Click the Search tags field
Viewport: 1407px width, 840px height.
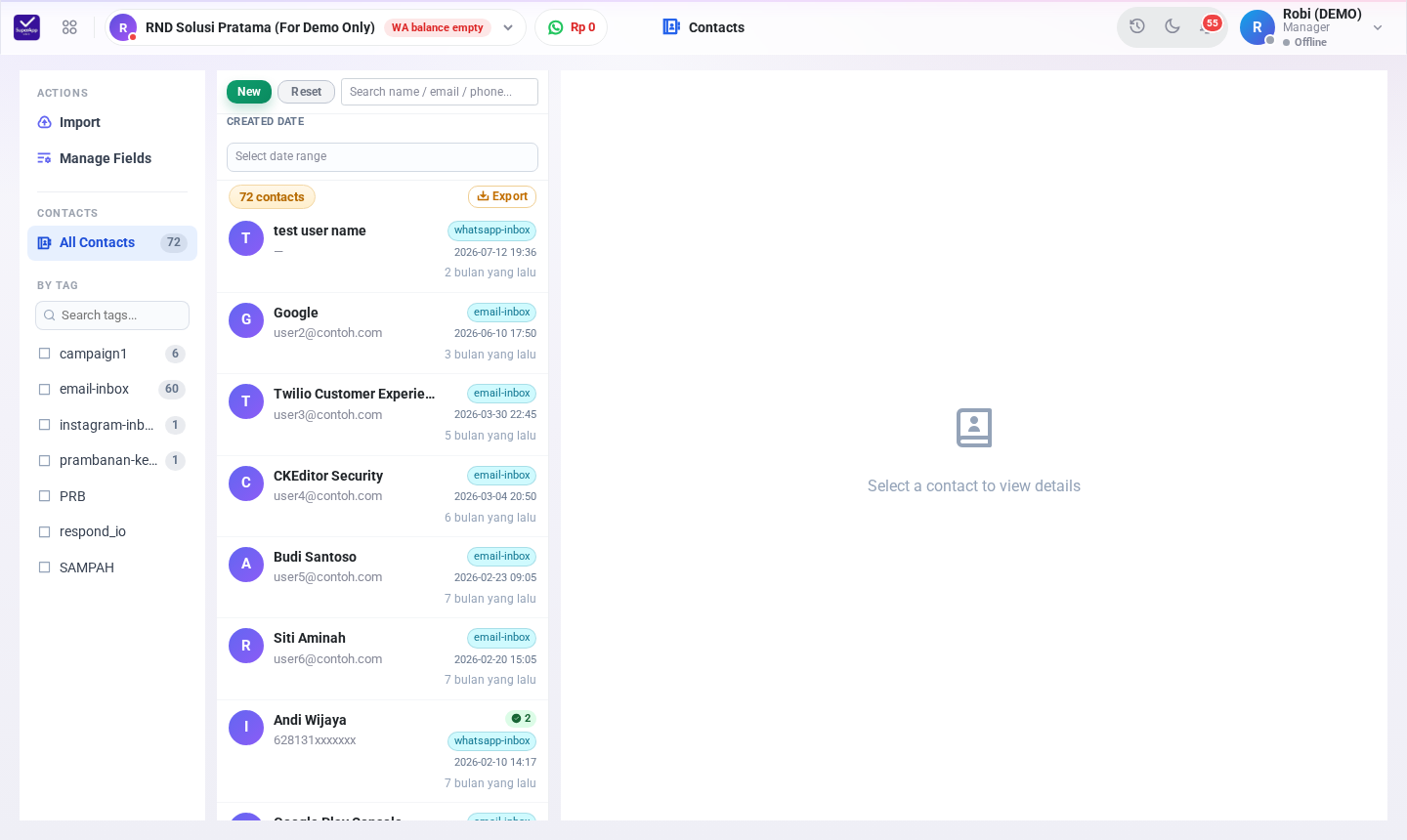pos(112,315)
